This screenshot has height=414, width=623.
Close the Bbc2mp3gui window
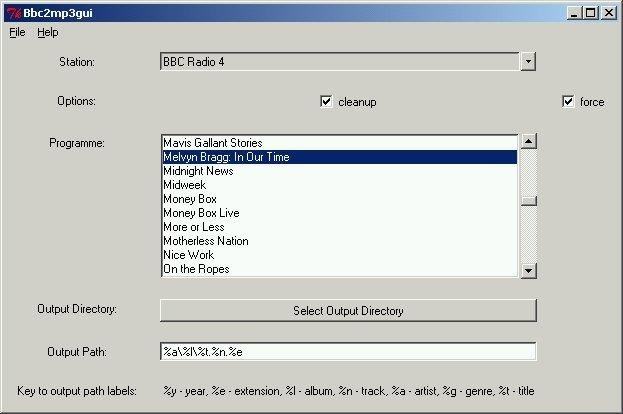pyautogui.click(x=609, y=13)
